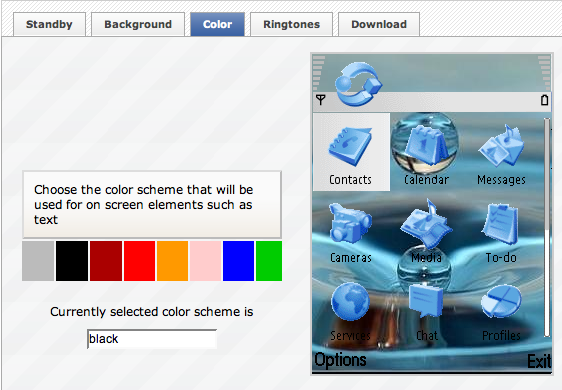Click the antenna signal icon
The image size is (562, 390).
pyautogui.click(x=320, y=100)
